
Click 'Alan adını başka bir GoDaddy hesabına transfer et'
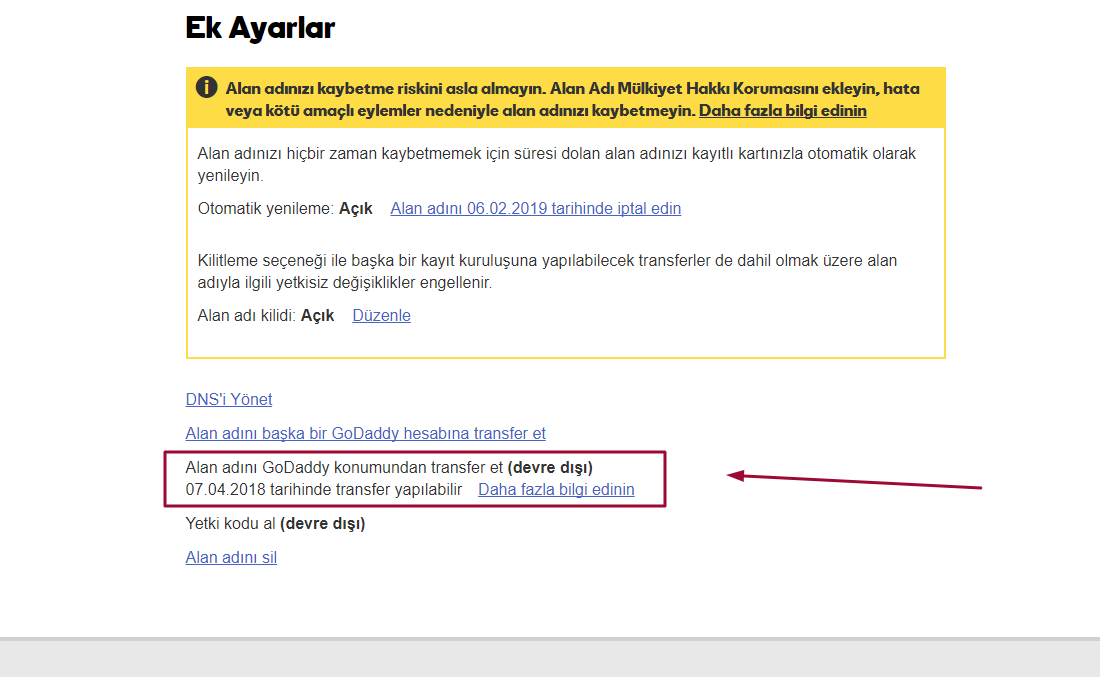[x=365, y=434]
